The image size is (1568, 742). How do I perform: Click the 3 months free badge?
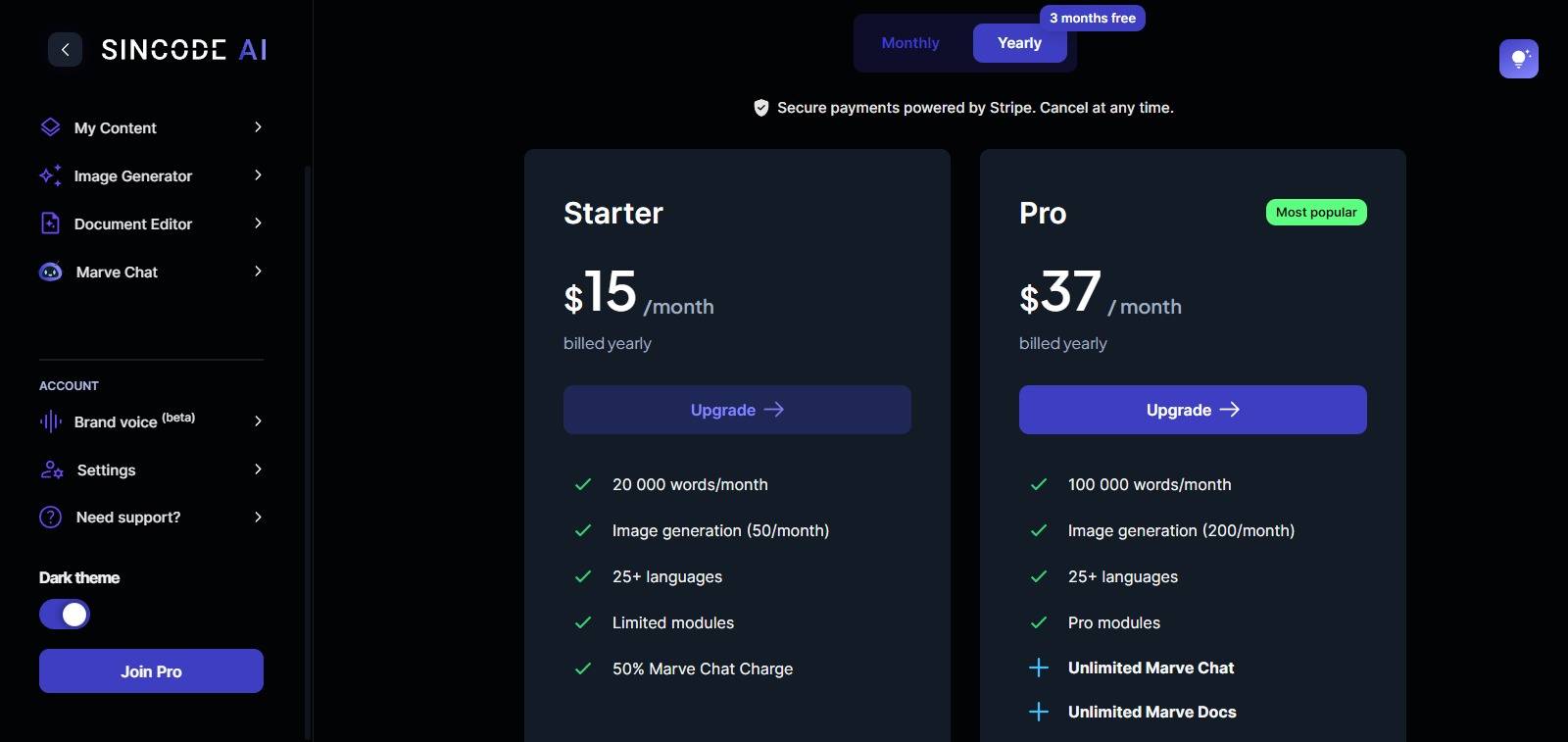pyautogui.click(x=1093, y=18)
